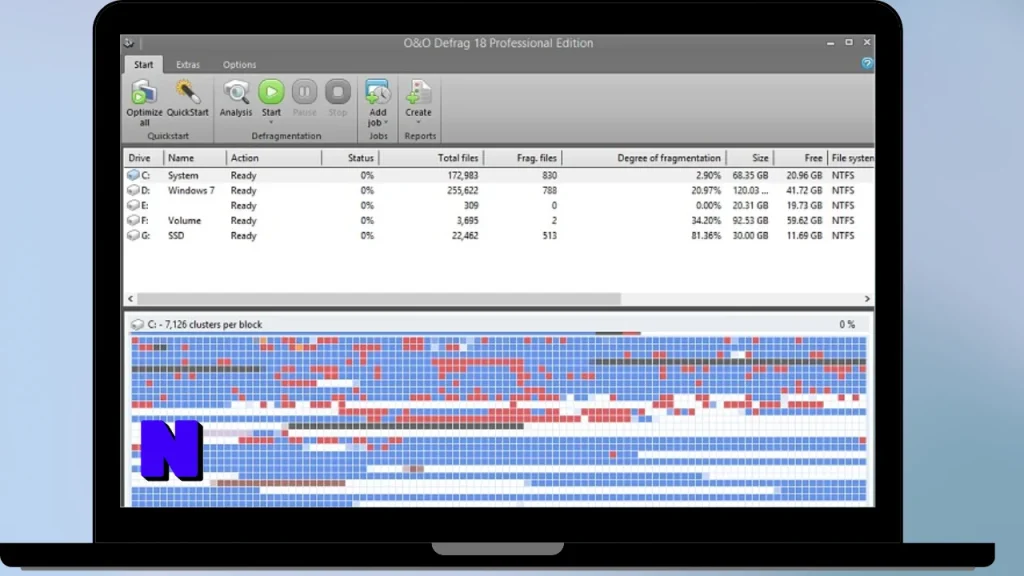Click the 34.20% fragmentation value
The height and width of the screenshot is (576, 1024).
point(706,220)
